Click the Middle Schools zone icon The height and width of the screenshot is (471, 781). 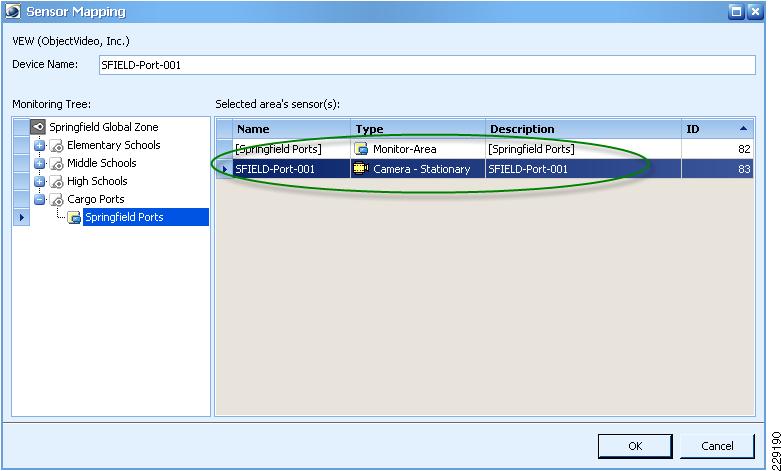click(x=57, y=164)
